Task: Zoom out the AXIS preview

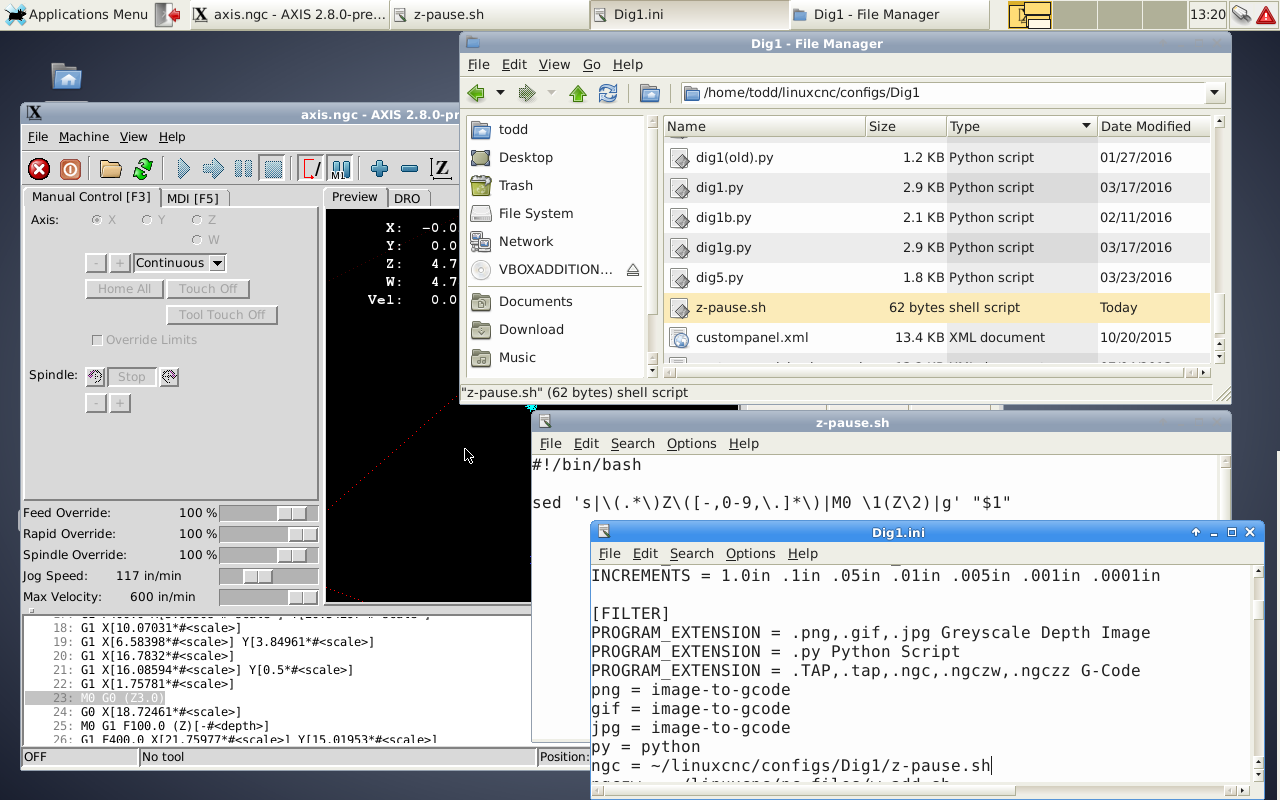Action: (409, 169)
